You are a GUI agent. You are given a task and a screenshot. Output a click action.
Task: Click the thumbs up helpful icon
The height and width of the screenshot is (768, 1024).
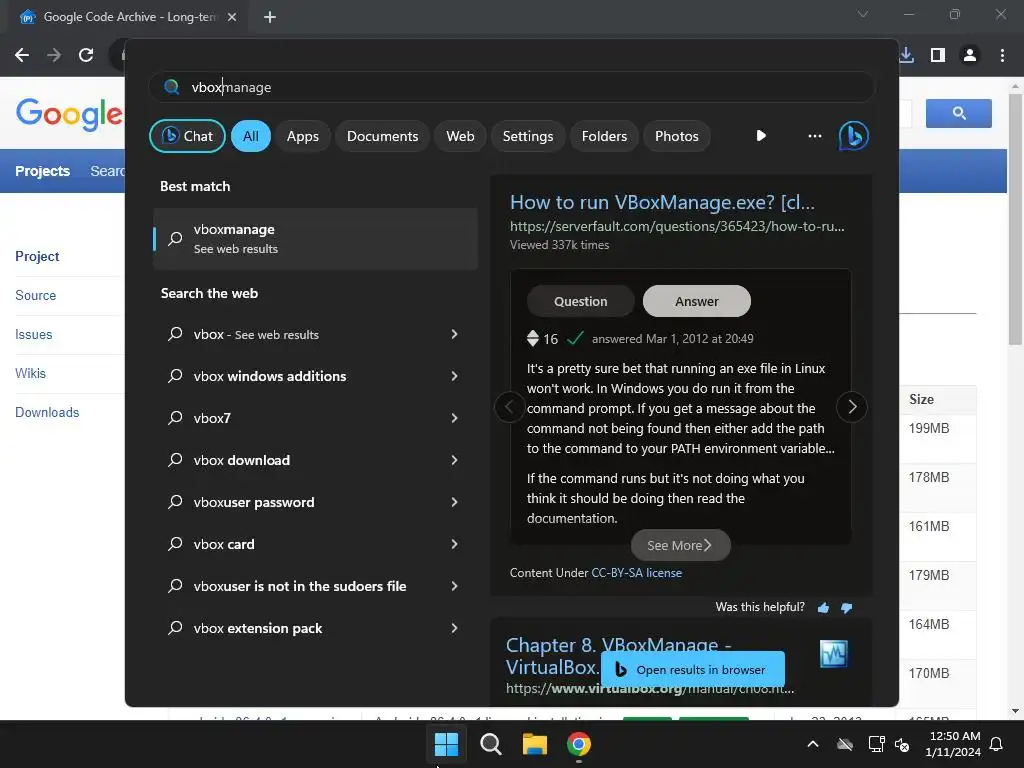[x=823, y=608]
